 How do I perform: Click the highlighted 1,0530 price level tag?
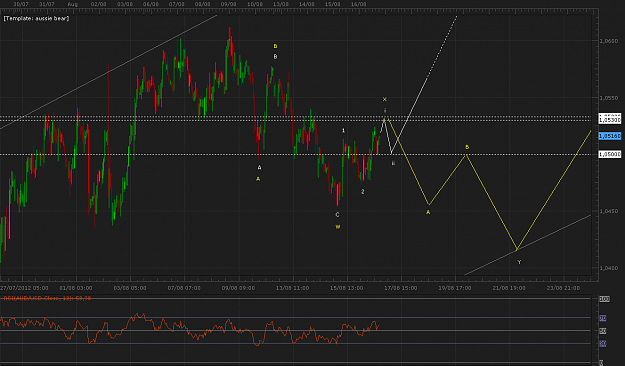pos(610,119)
